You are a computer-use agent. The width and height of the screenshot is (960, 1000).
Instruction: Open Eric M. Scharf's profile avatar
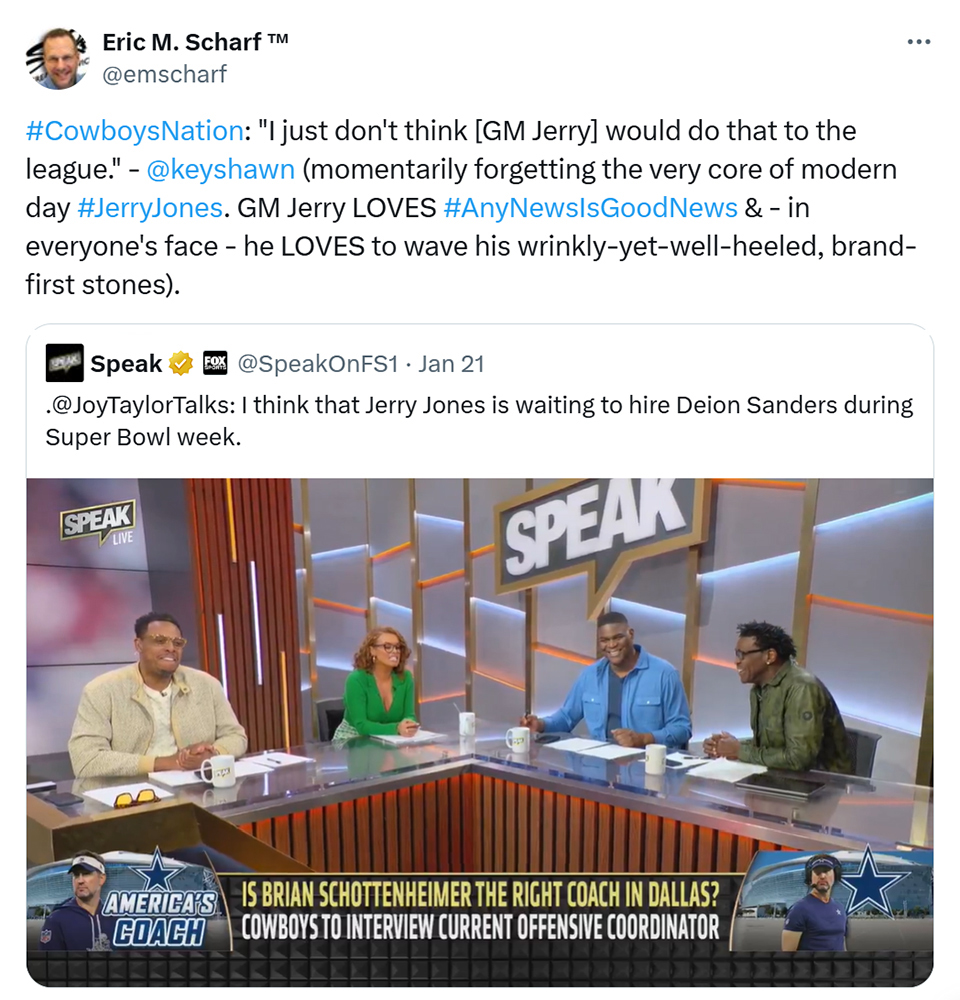click(56, 58)
